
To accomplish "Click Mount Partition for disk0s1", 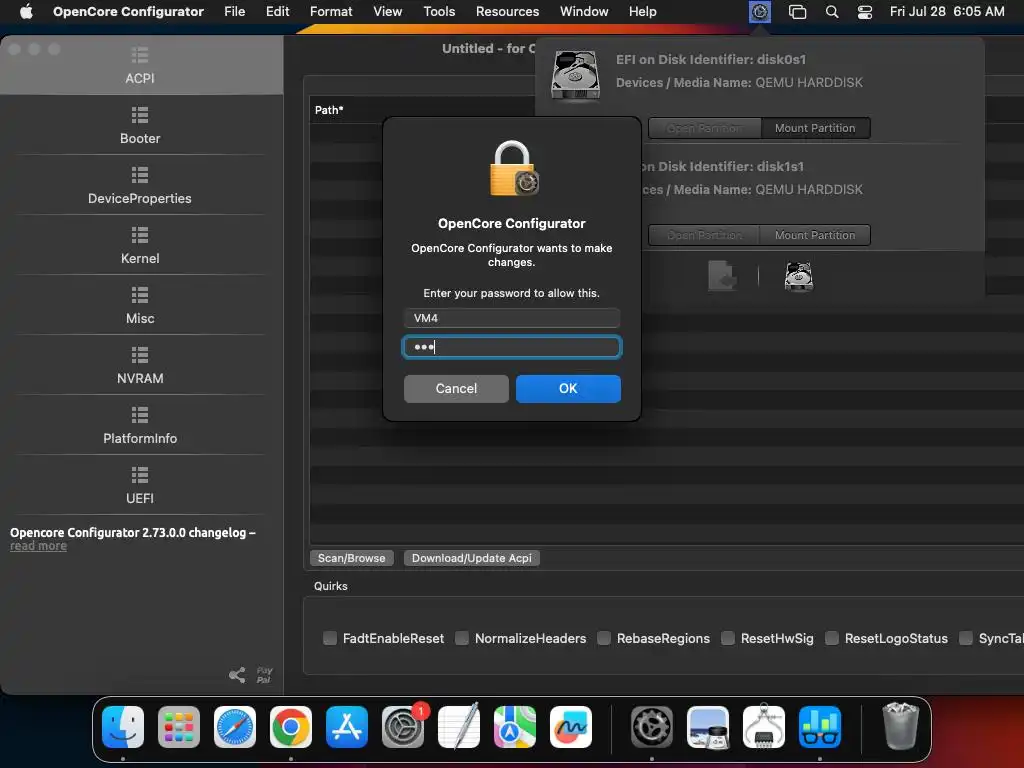I will coord(815,128).
